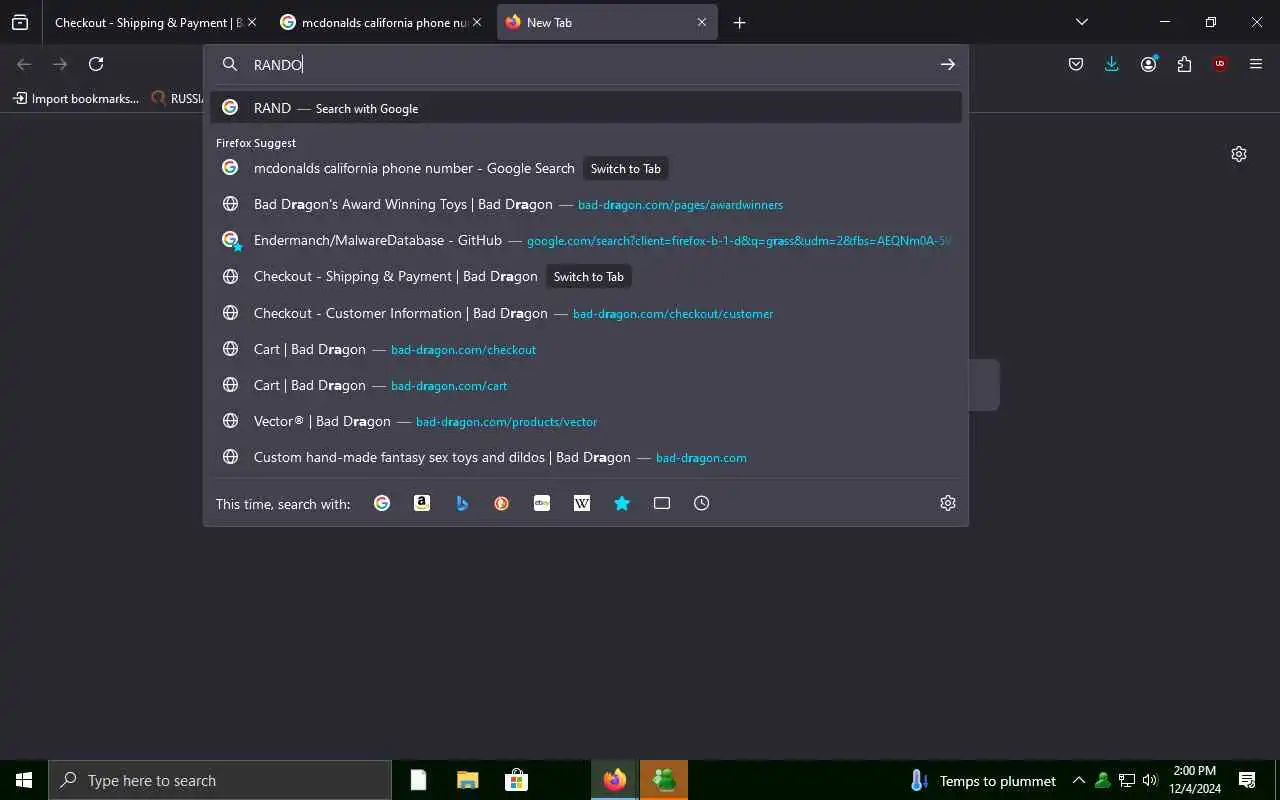Close the mcdonalds california phone tab
The width and height of the screenshot is (1280, 800).
tap(476, 22)
